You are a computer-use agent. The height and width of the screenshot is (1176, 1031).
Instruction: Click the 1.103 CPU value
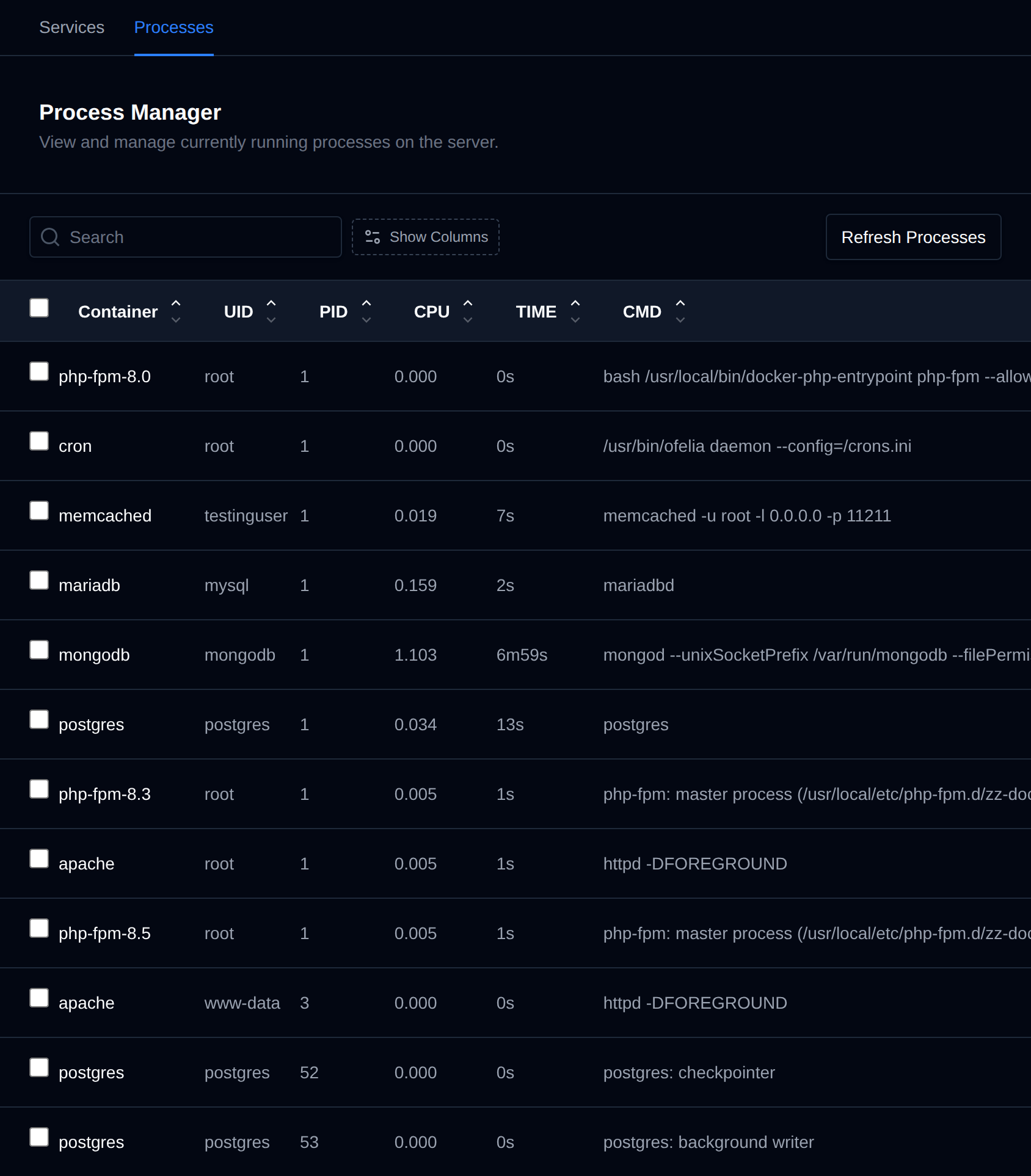click(x=415, y=655)
